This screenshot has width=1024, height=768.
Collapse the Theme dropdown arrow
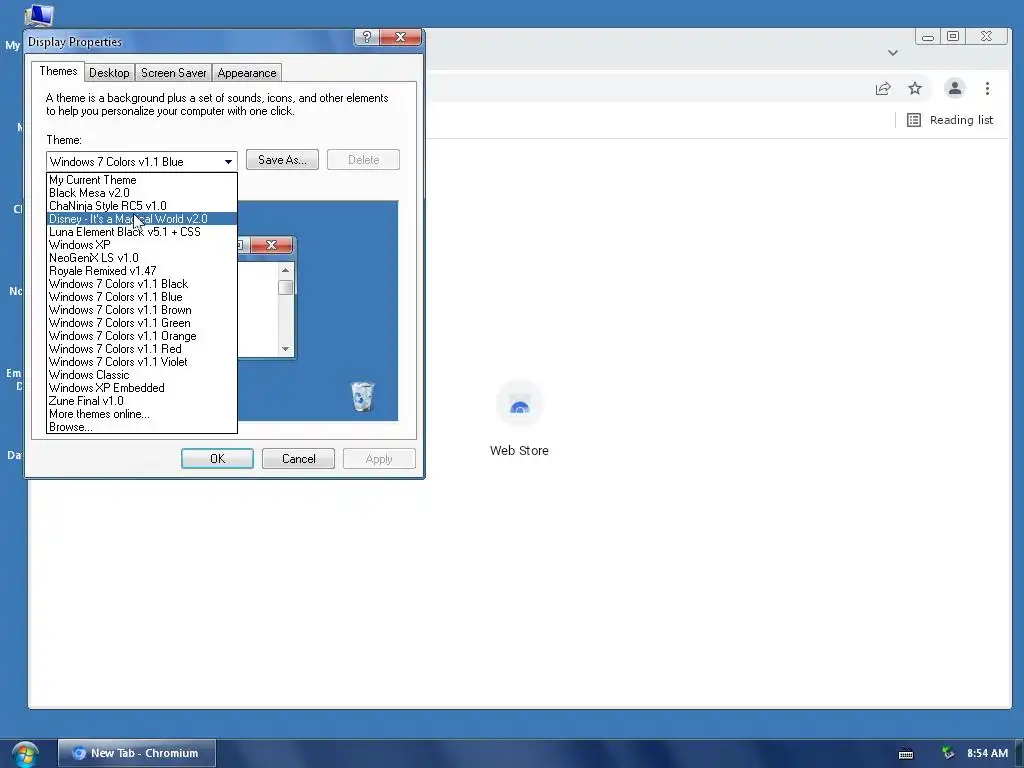click(228, 161)
